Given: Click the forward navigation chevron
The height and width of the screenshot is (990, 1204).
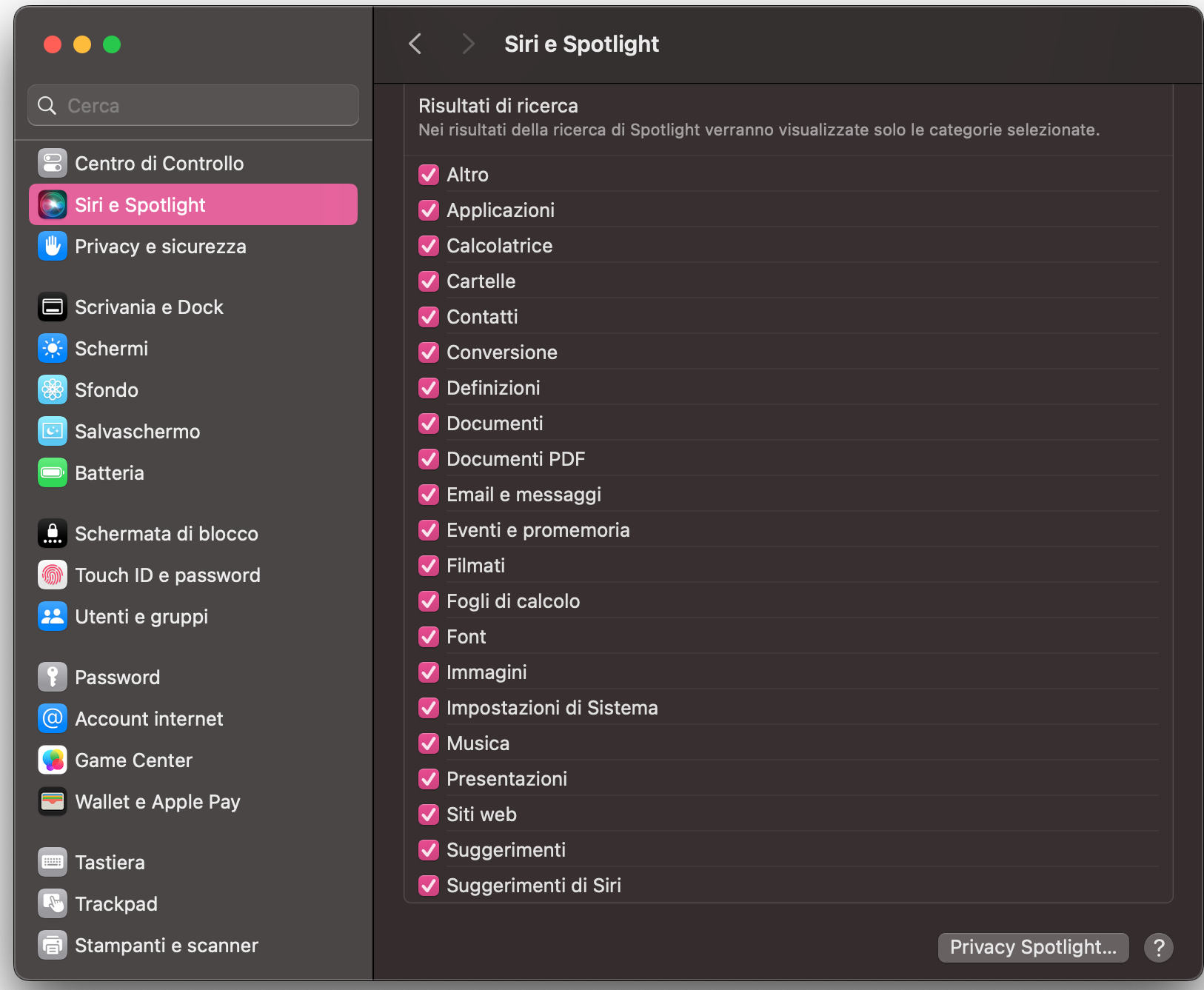Looking at the screenshot, I should click(468, 44).
